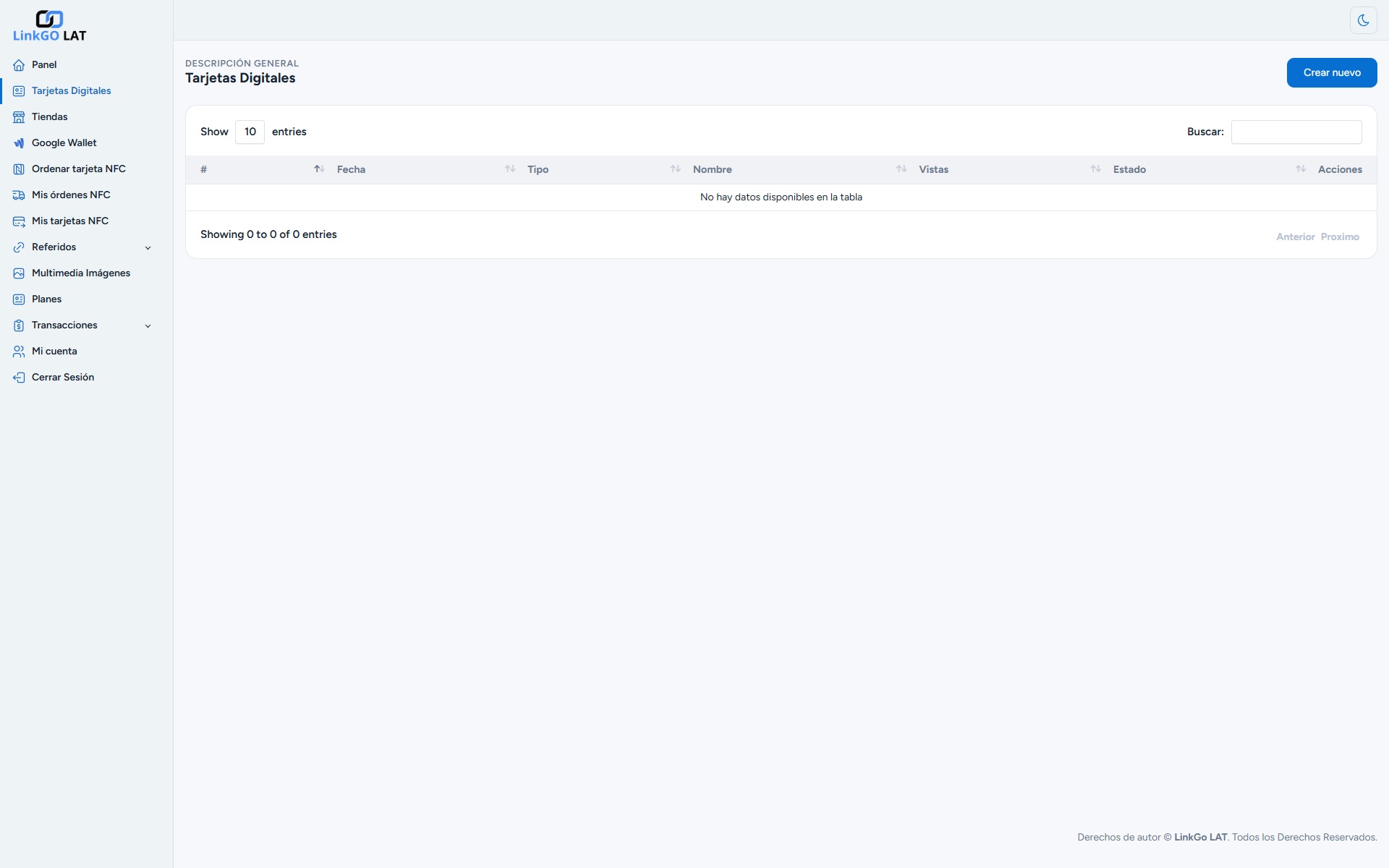
Task: Click the Panel home icon
Action: [x=19, y=65]
